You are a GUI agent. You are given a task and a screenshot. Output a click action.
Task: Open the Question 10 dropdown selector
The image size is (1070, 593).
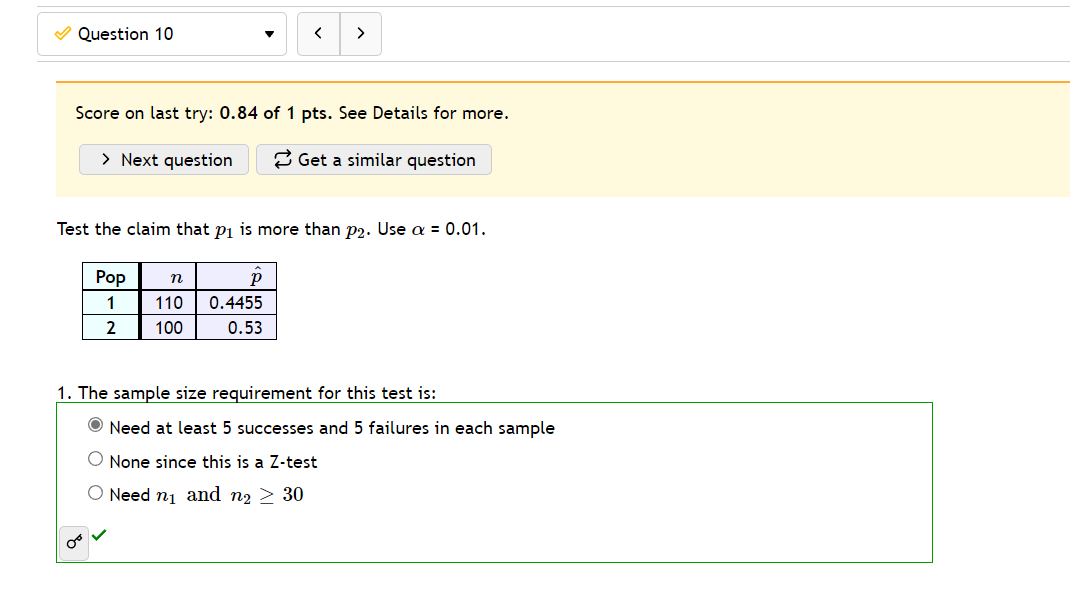point(162,34)
